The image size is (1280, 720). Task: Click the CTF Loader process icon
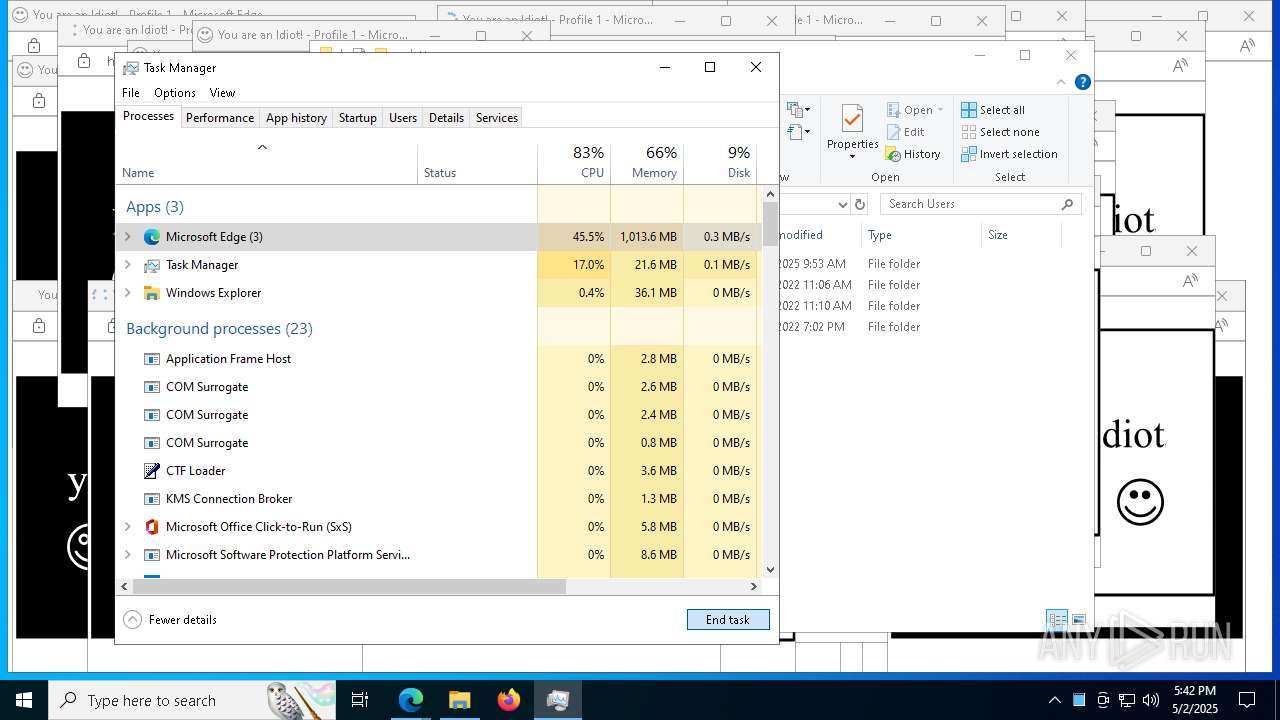152,471
